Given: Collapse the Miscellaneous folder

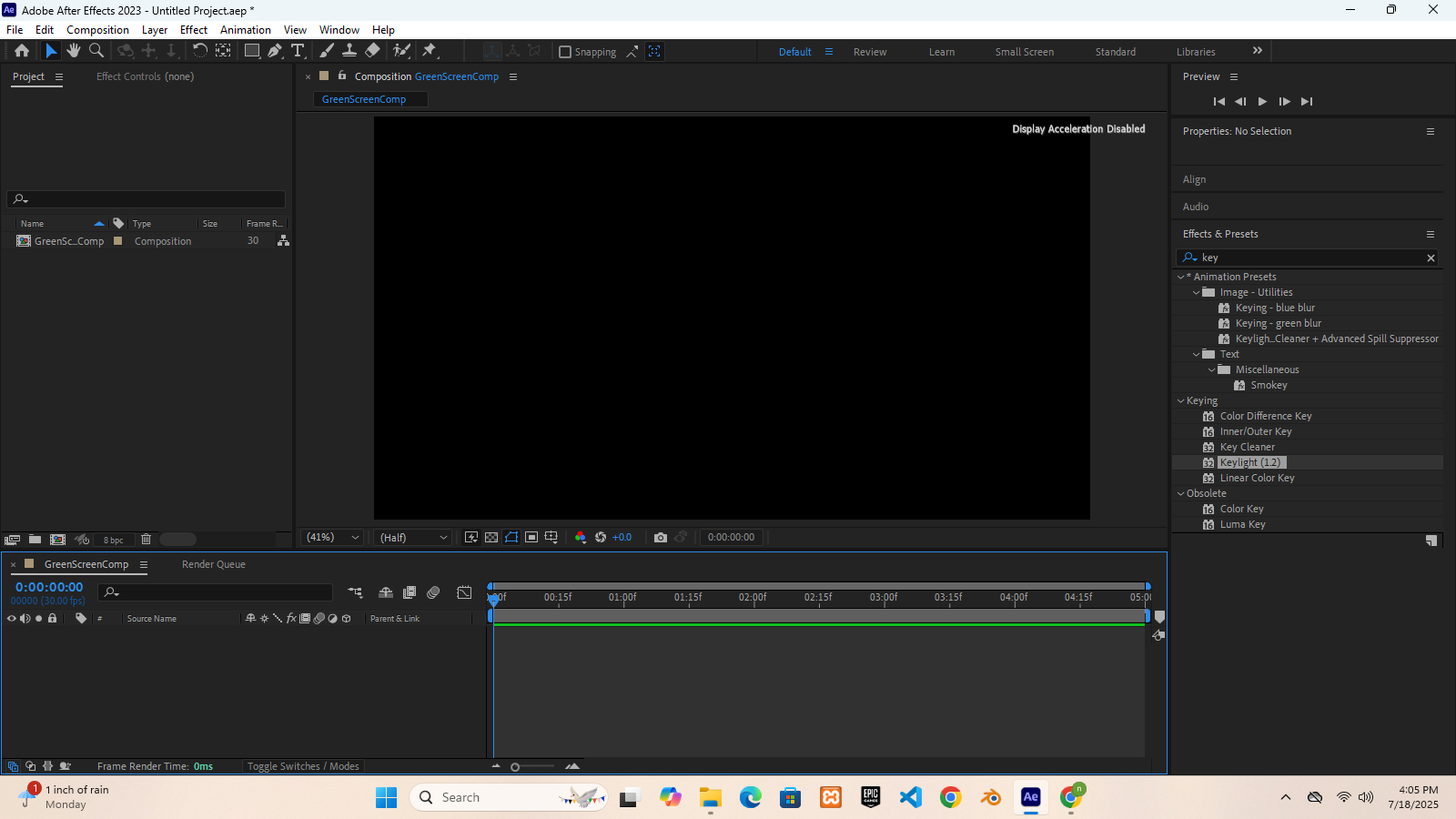Looking at the screenshot, I should [1212, 369].
